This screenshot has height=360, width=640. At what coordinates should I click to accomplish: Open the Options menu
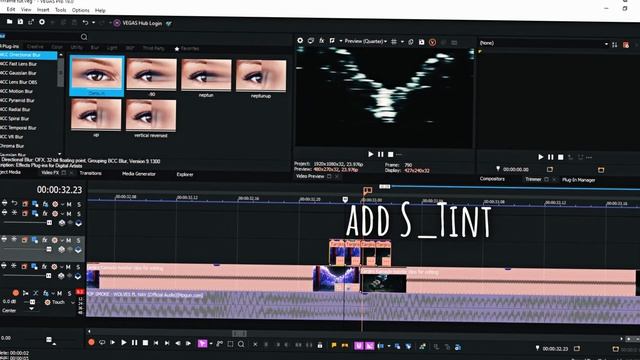[x=80, y=10]
